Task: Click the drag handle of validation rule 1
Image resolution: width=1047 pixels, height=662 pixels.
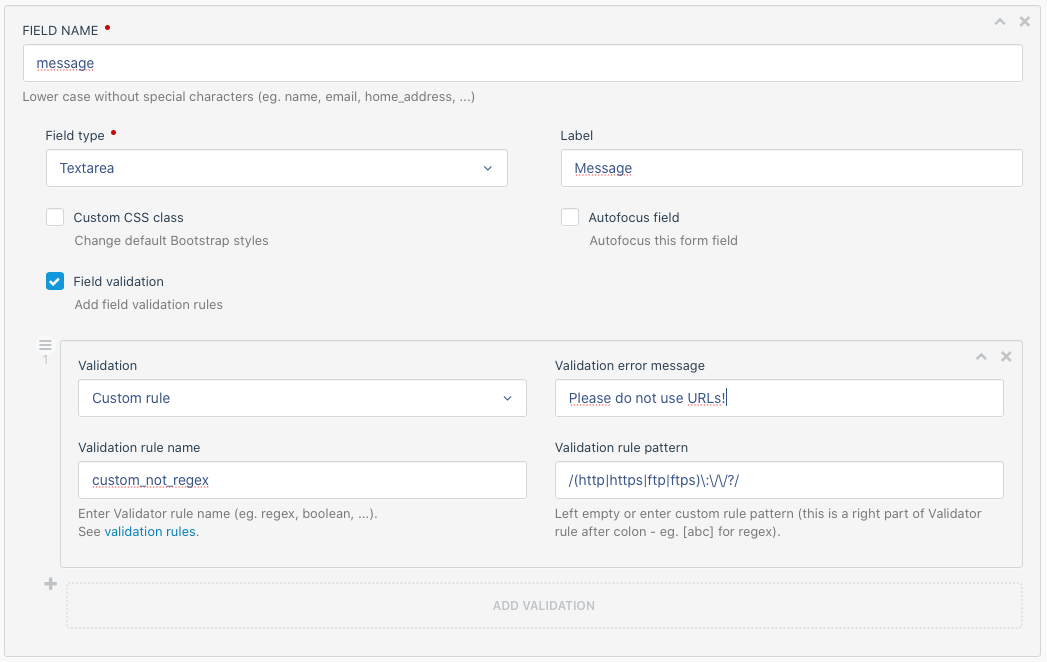Action: [45, 345]
